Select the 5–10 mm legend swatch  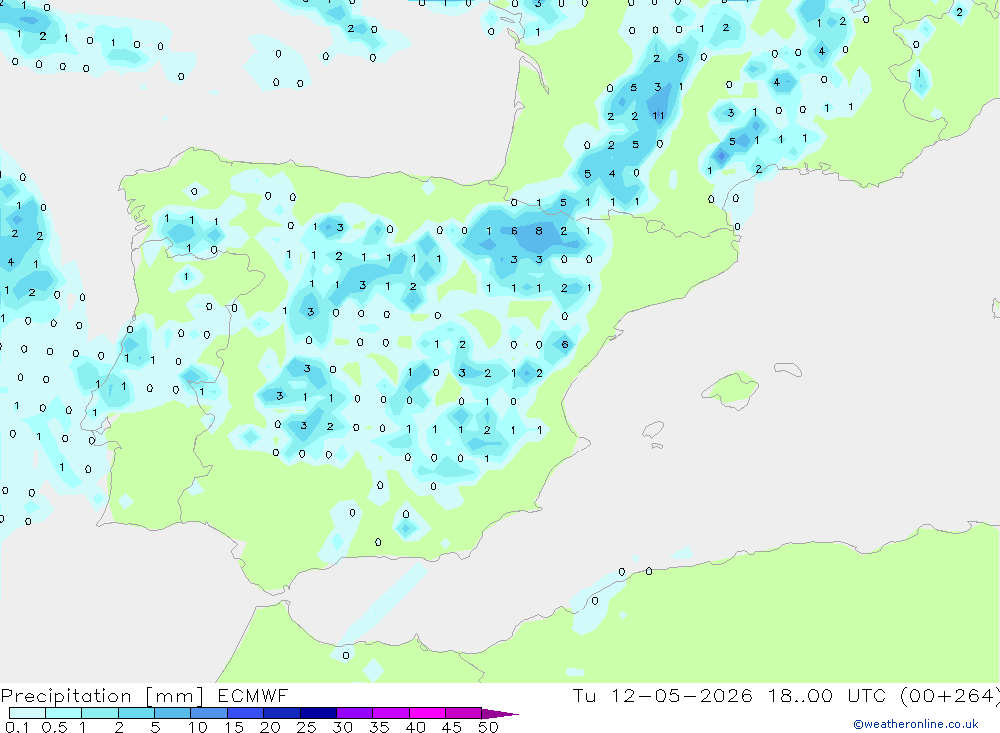click(172, 713)
